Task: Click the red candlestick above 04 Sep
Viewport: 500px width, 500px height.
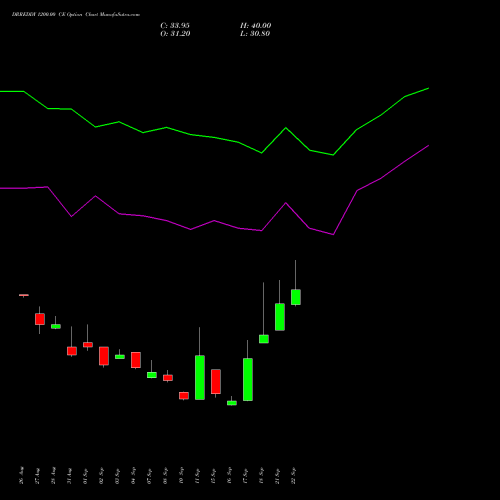Action: point(136,360)
